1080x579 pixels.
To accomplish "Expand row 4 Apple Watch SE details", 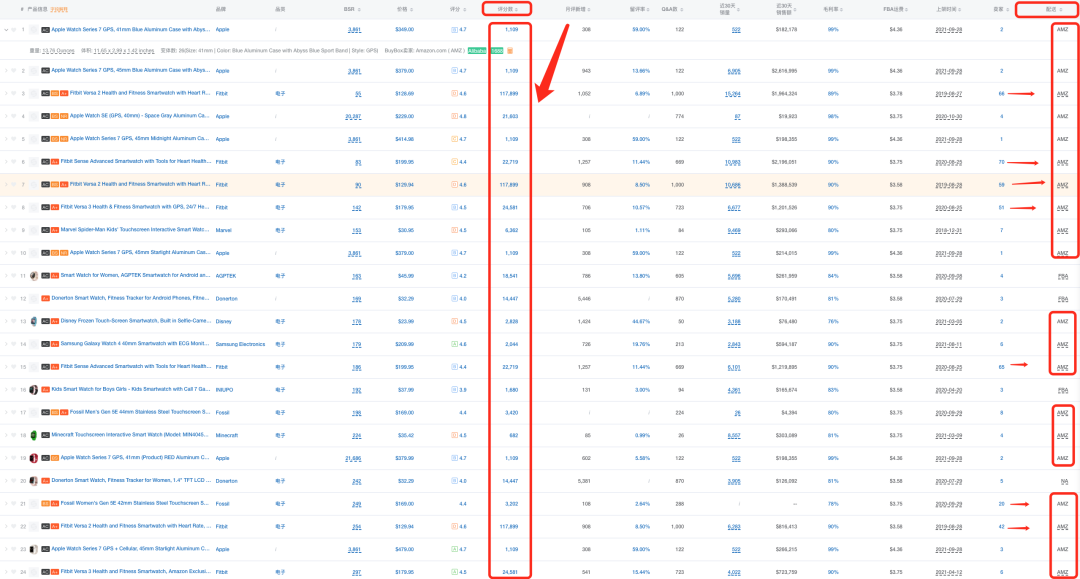I will (6, 116).
